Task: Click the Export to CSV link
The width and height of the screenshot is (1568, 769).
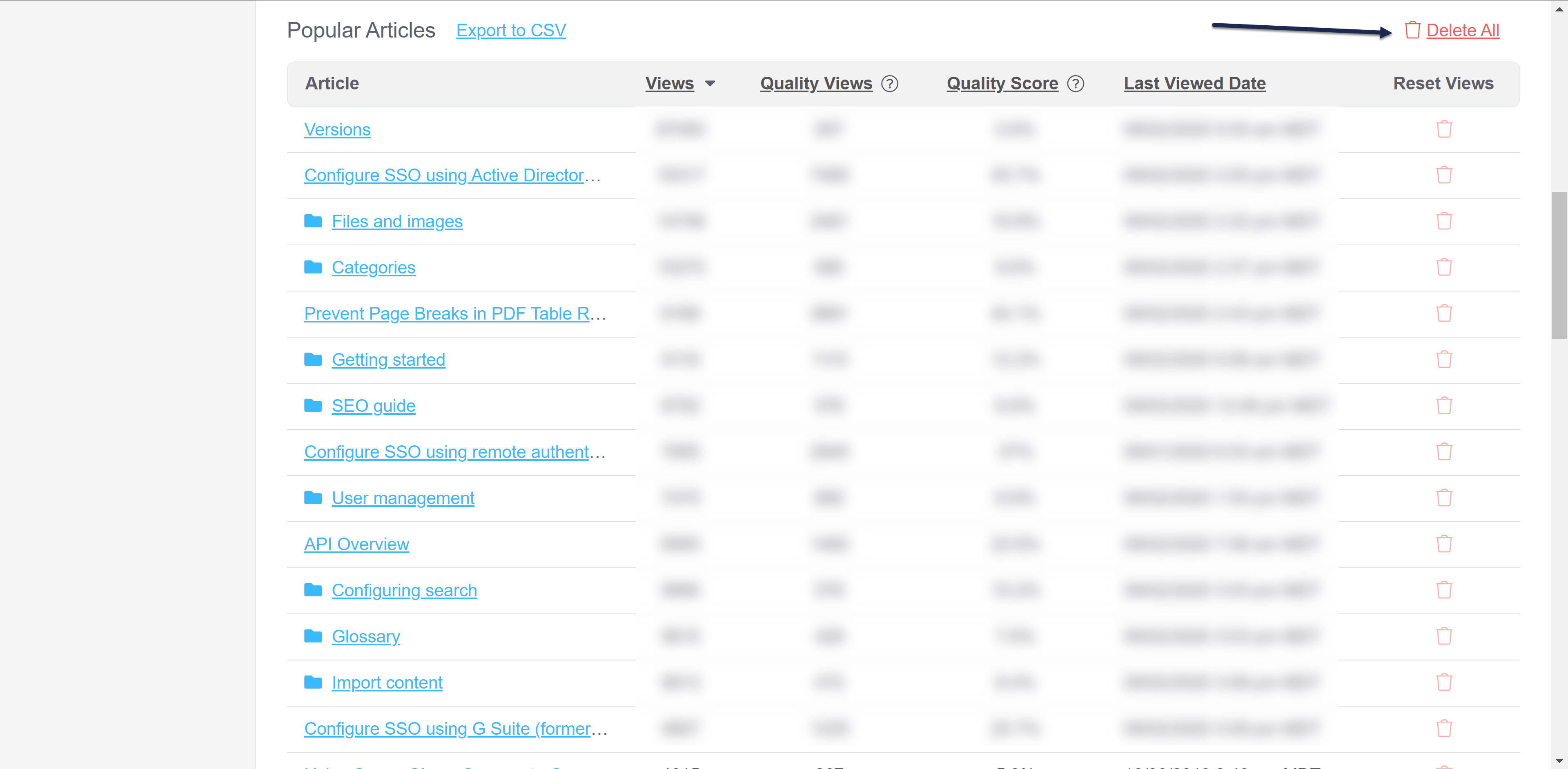Action: (x=511, y=31)
